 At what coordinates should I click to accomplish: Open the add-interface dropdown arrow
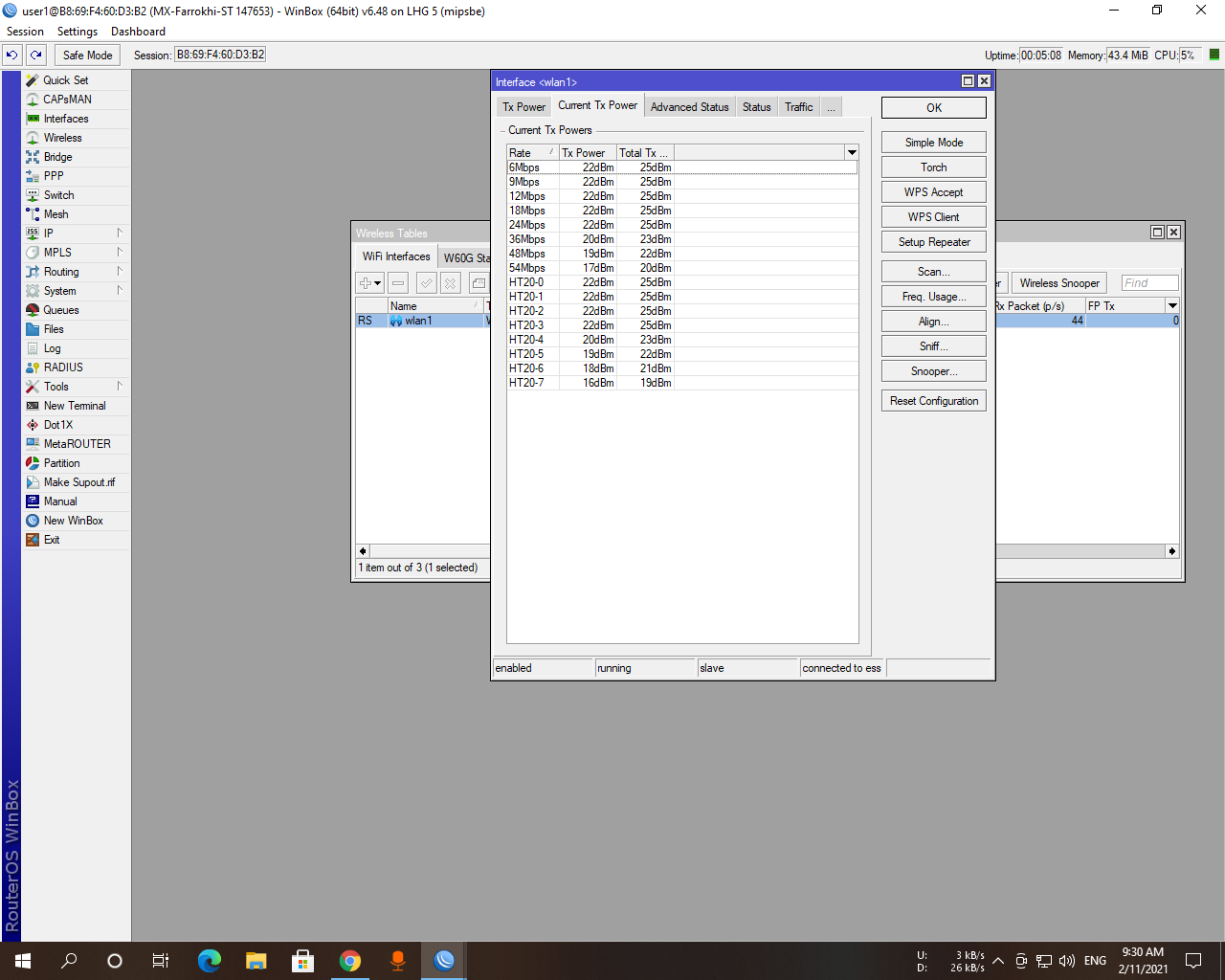(378, 283)
